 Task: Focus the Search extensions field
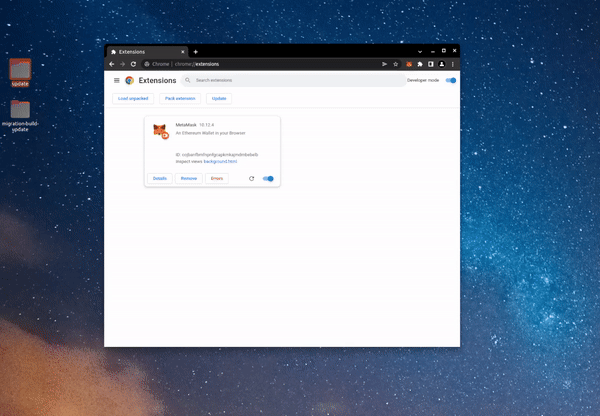click(x=293, y=80)
